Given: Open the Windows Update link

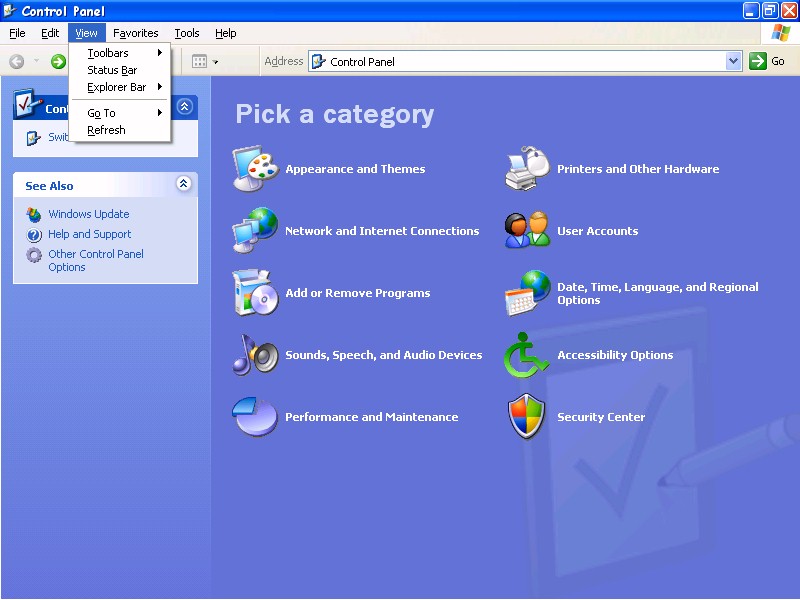Looking at the screenshot, I should point(89,214).
